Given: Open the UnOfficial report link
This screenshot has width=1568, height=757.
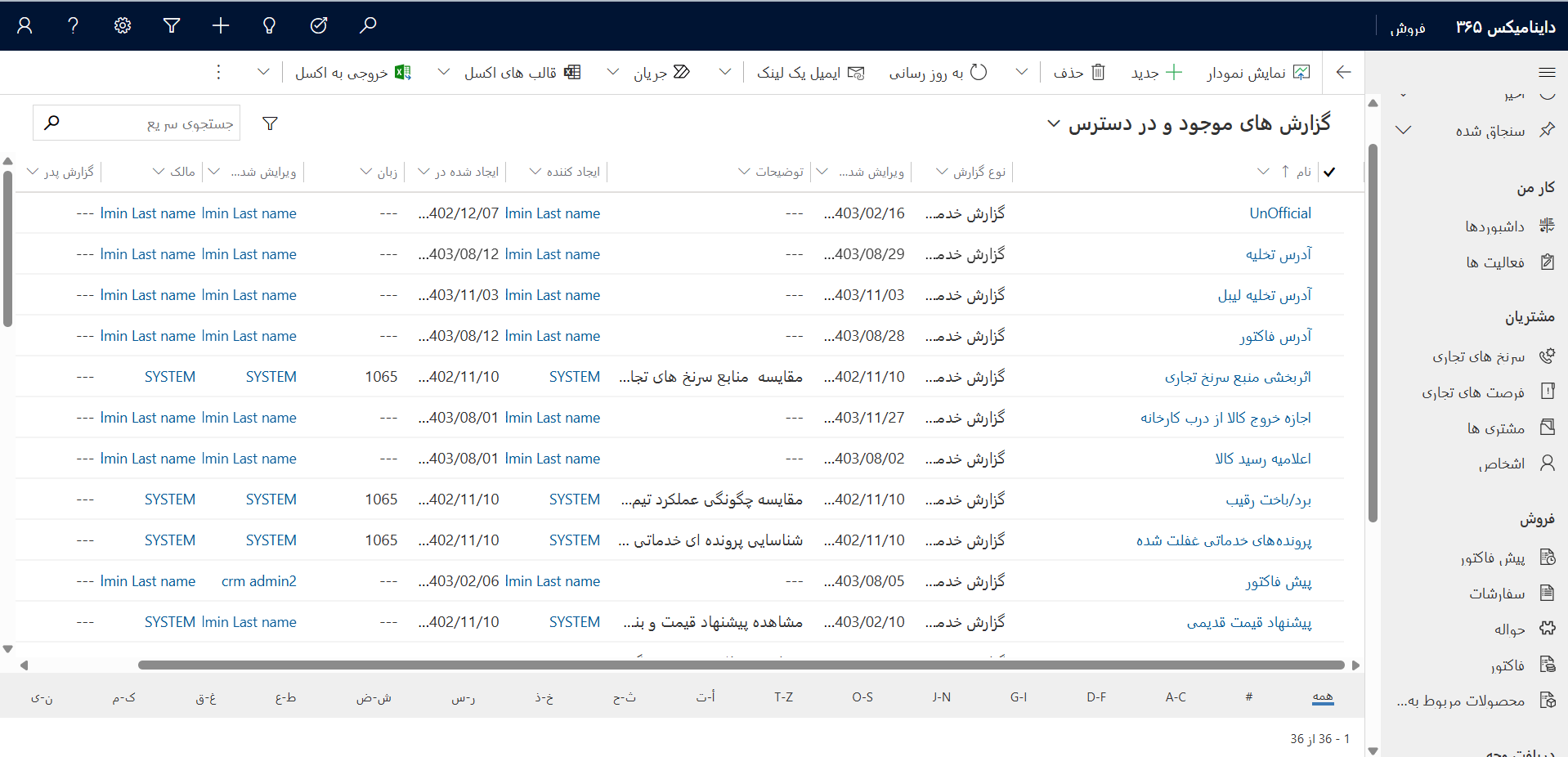Looking at the screenshot, I should click(1279, 213).
